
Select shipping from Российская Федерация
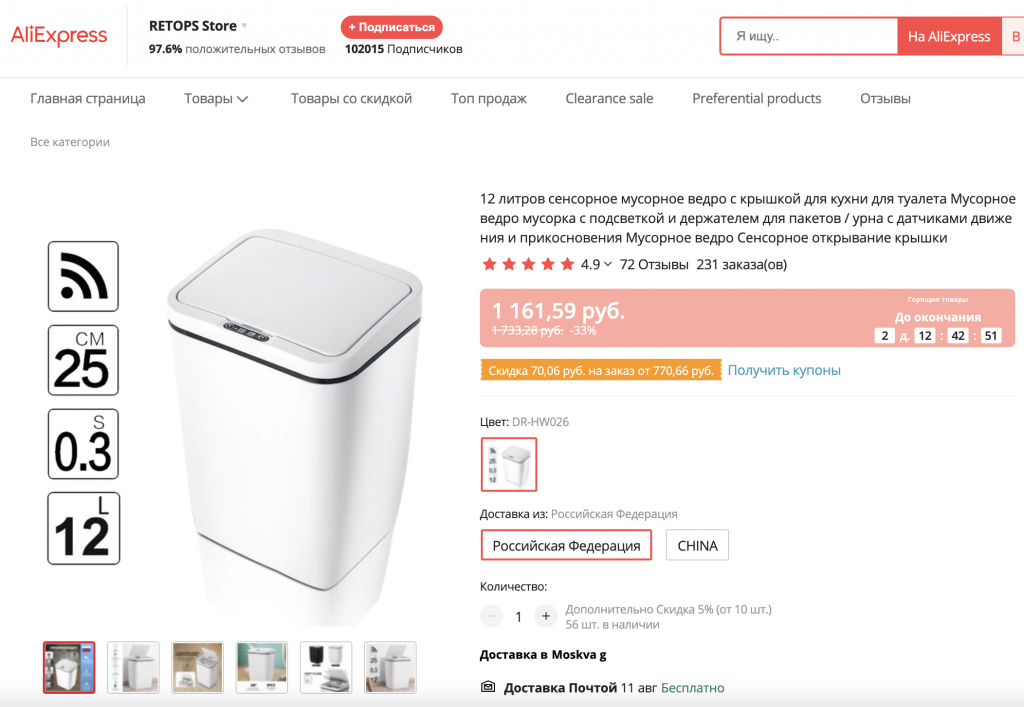tap(566, 546)
